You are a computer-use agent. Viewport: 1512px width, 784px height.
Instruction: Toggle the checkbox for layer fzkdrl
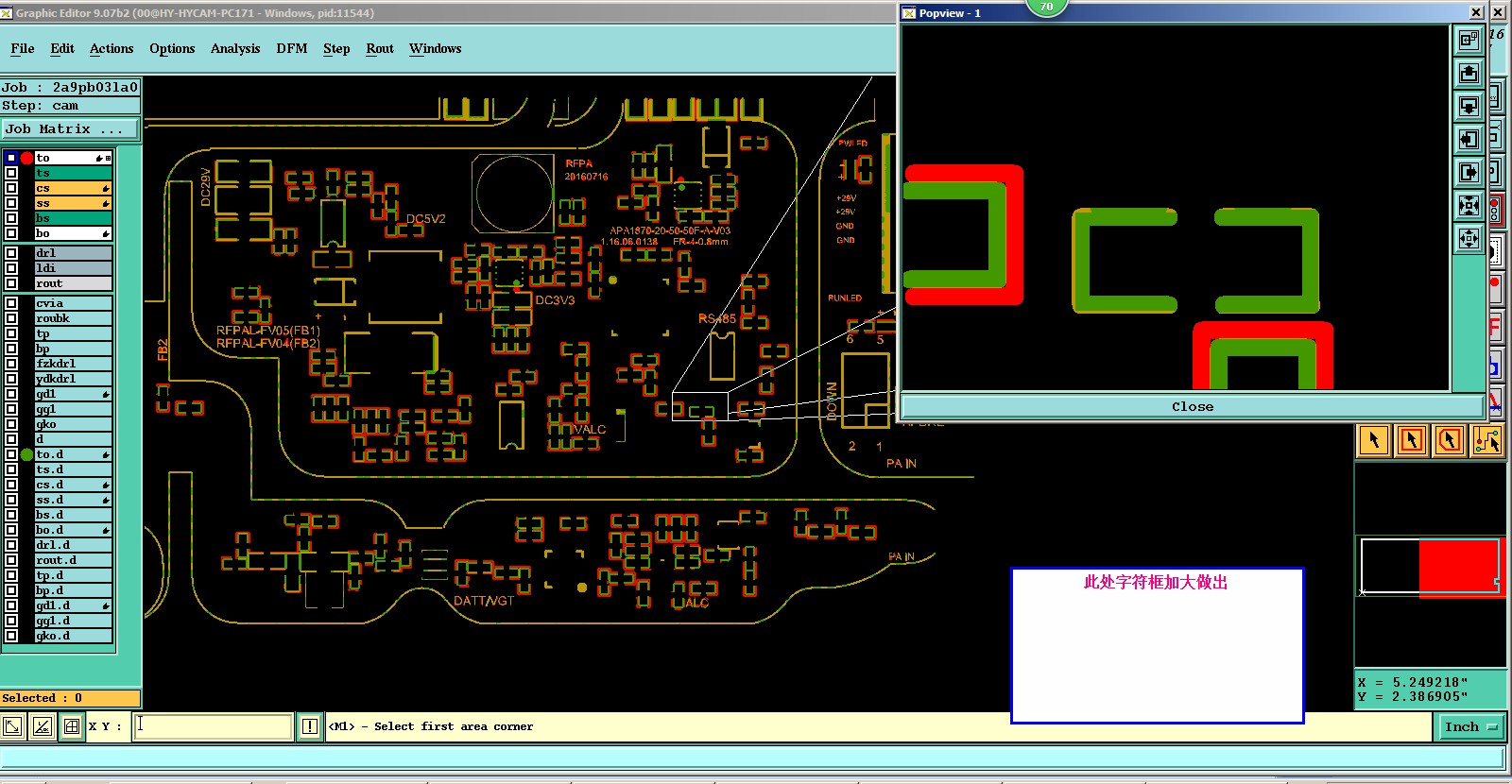[11, 364]
